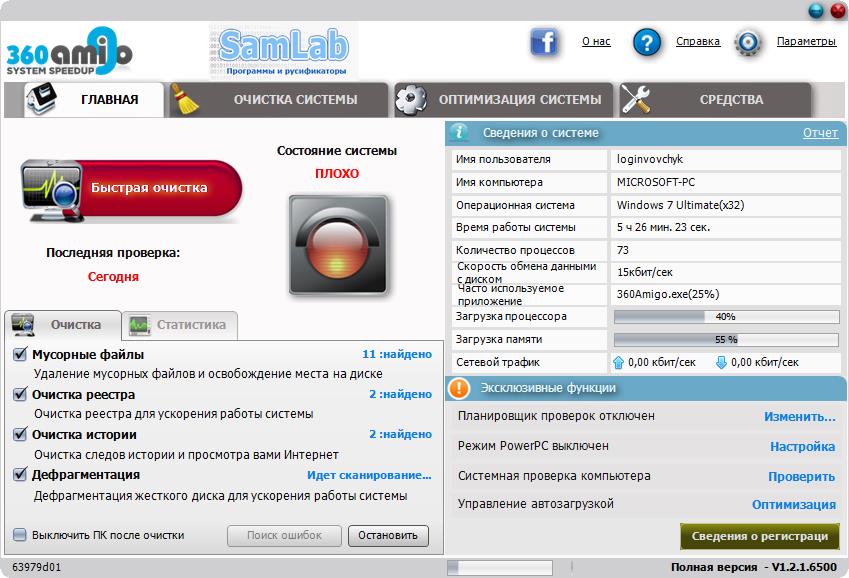Open the Справка link
Screen dimensions: 849x578
click(x=698, y=41)
